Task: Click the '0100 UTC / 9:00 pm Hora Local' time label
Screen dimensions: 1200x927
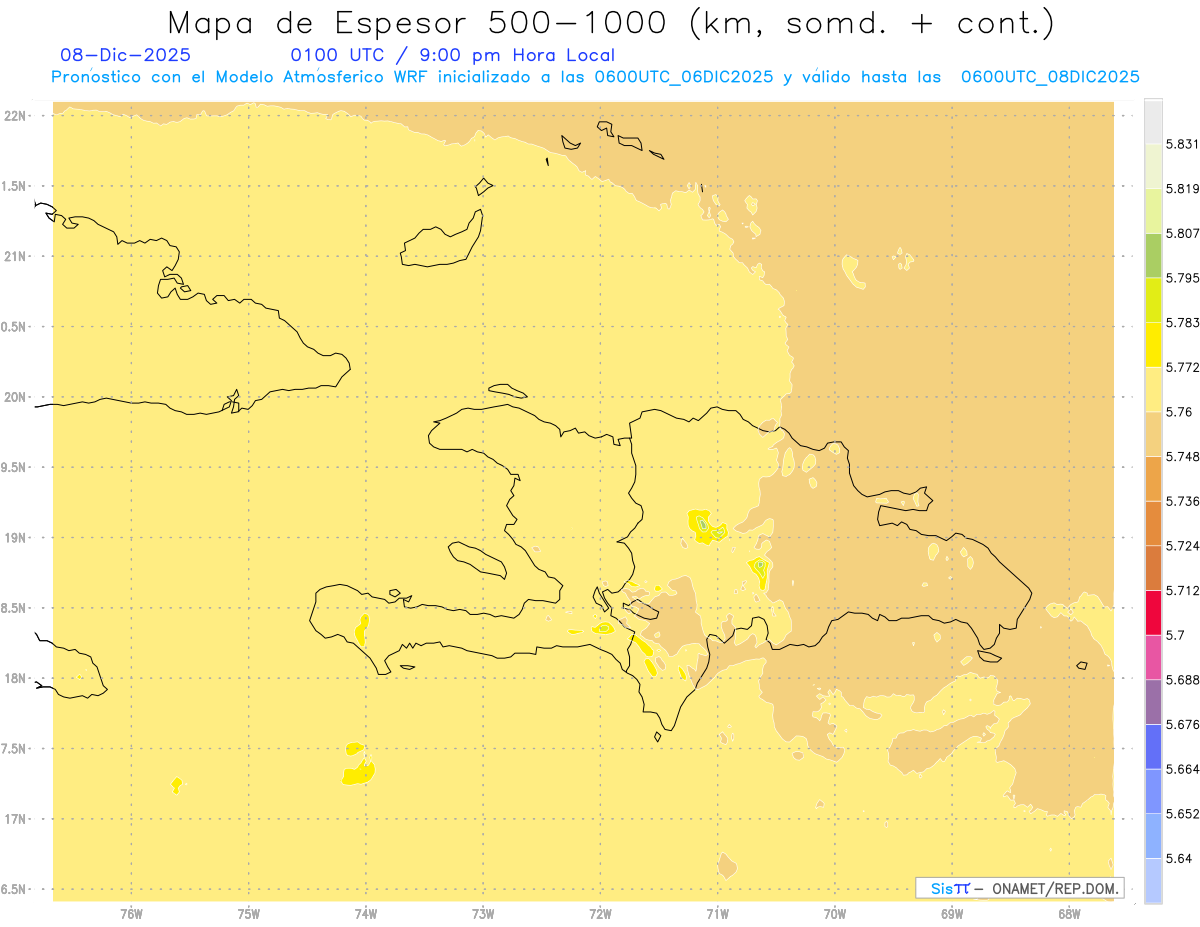Action: pos(453,55)
